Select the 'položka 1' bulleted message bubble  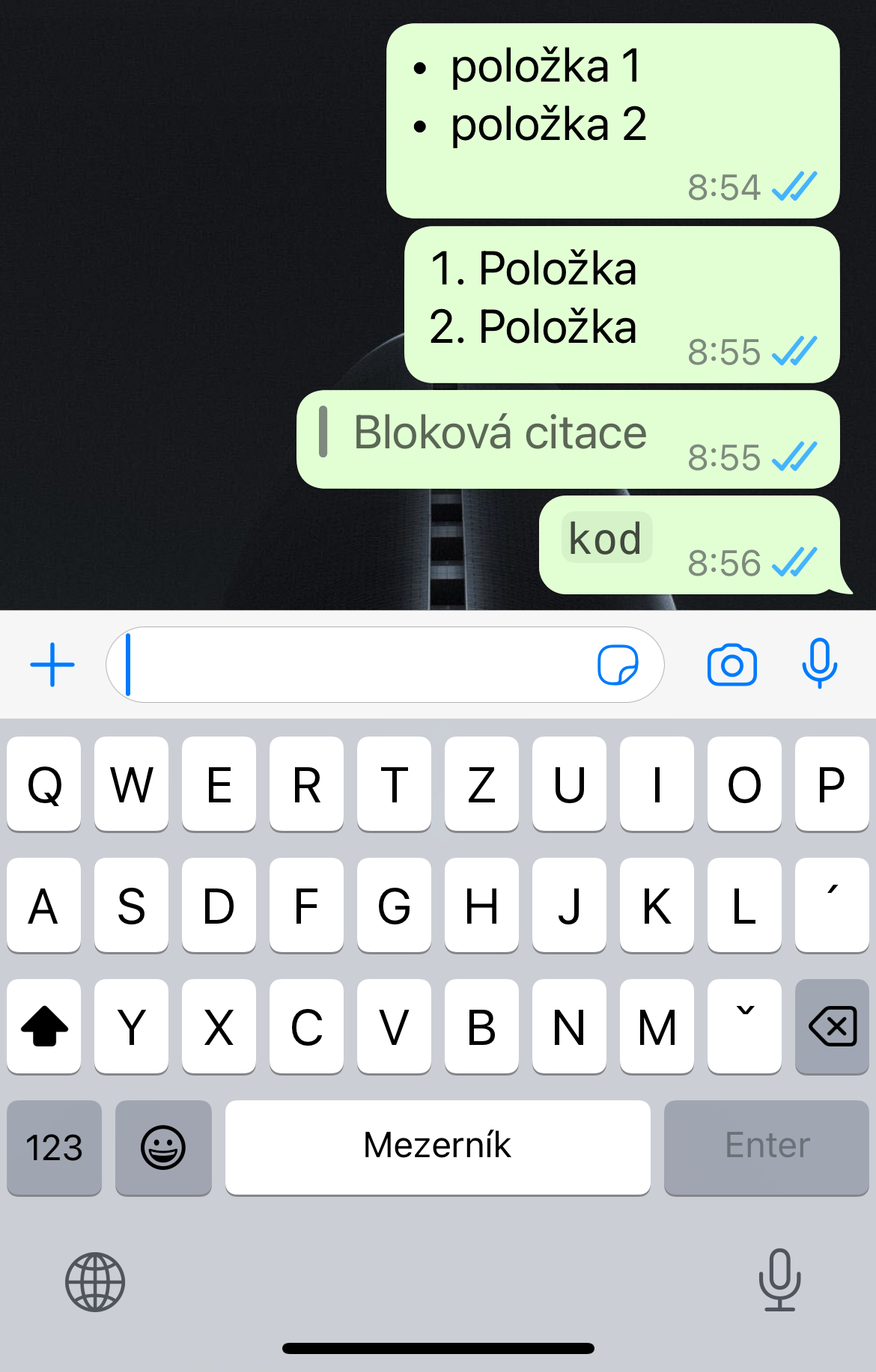(612, 121)
